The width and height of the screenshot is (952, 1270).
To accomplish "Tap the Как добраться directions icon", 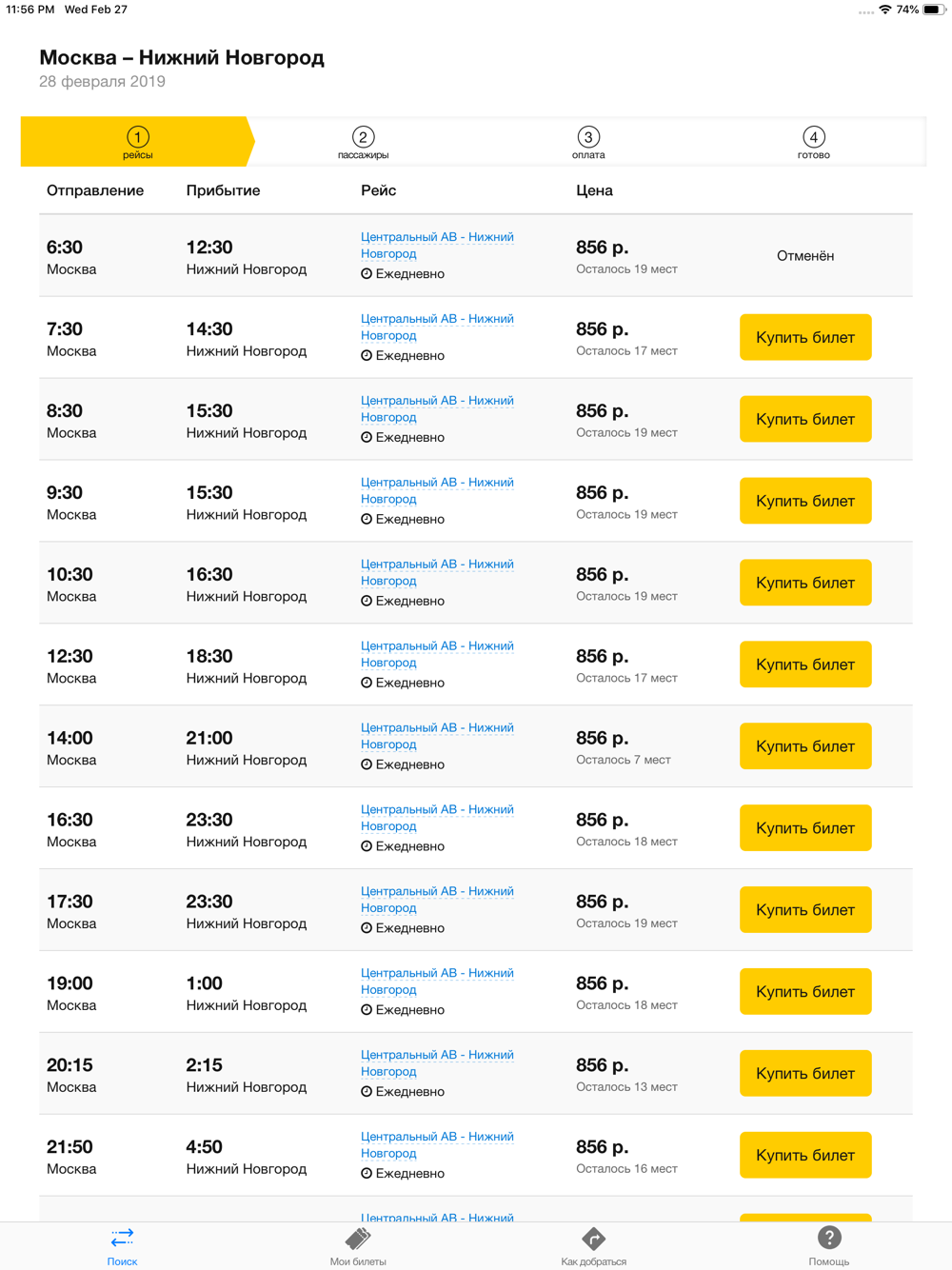I will pyautogui.click(x=593, y=1238).
